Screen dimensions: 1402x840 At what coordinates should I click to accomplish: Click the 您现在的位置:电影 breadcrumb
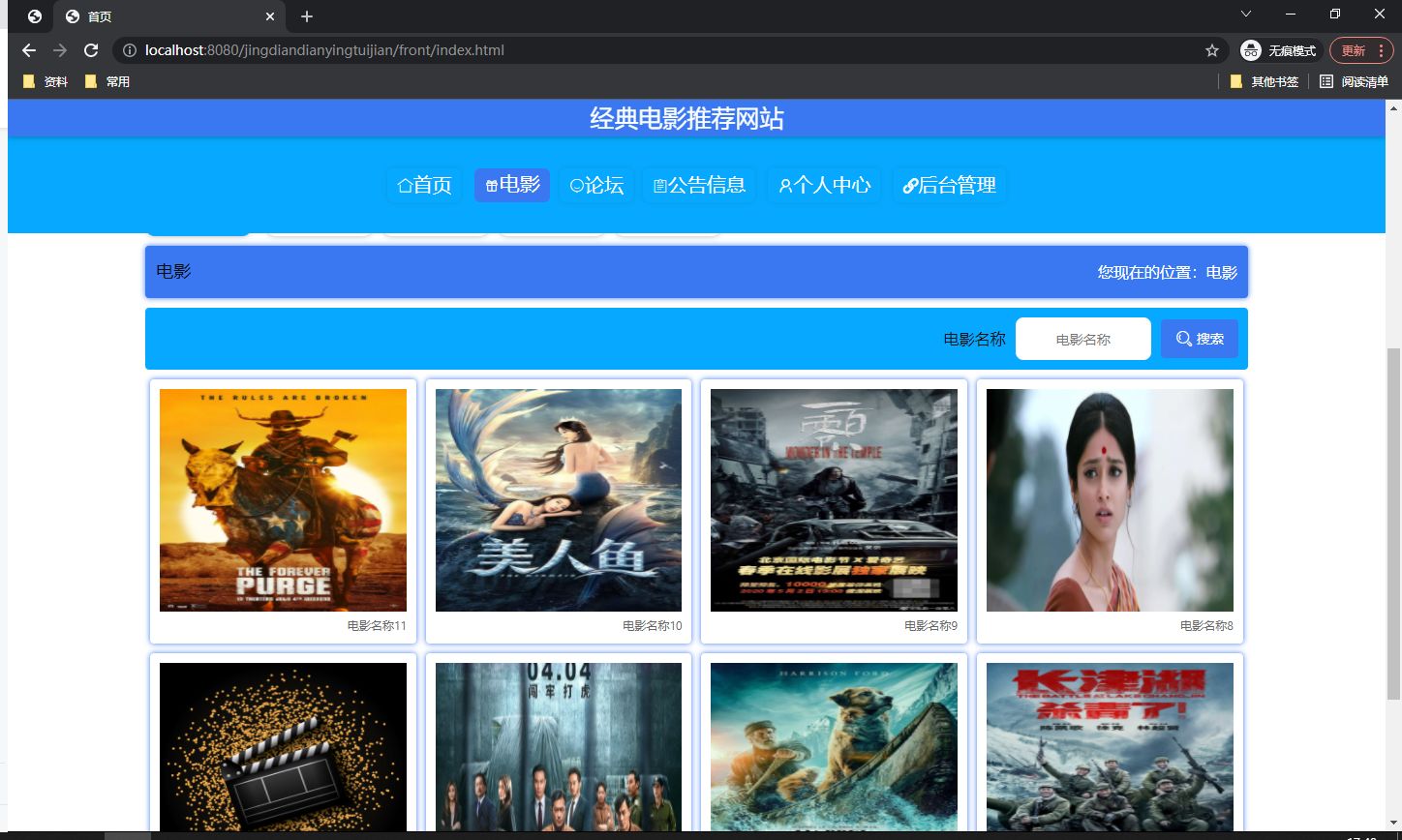click(1168, 272)
